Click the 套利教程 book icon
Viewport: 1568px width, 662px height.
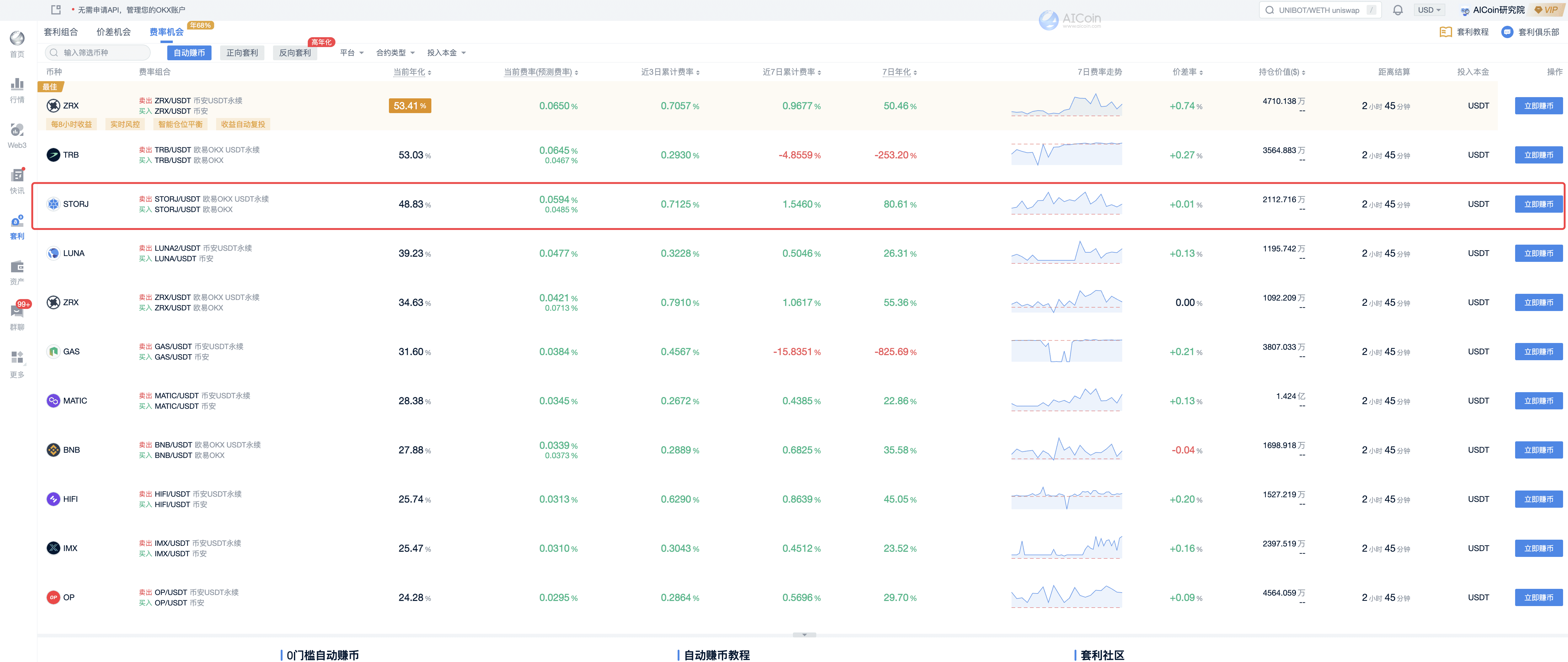[1446, 32]
